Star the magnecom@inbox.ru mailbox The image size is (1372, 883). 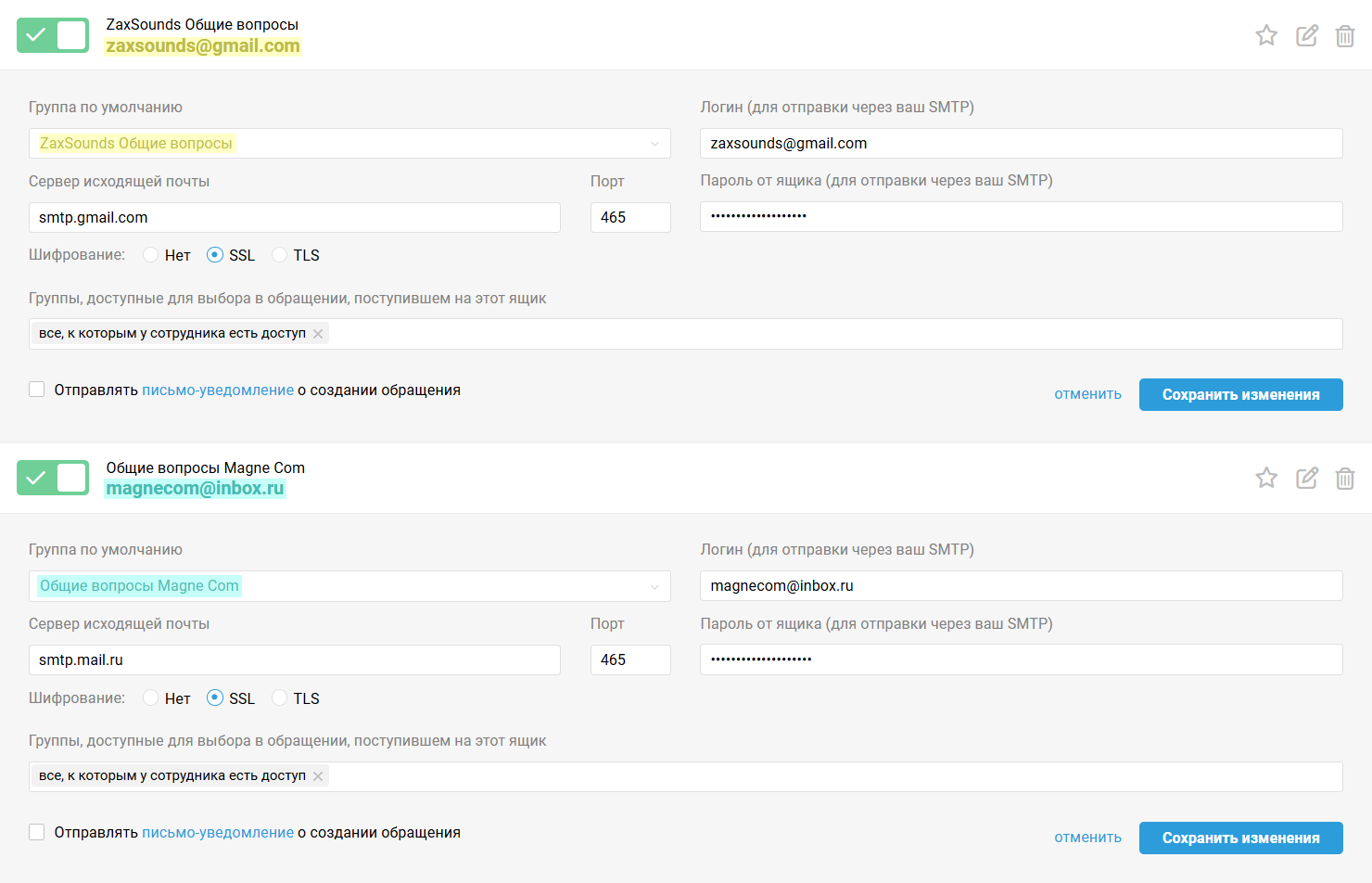pyautogui.click(x=1266, y=478)
